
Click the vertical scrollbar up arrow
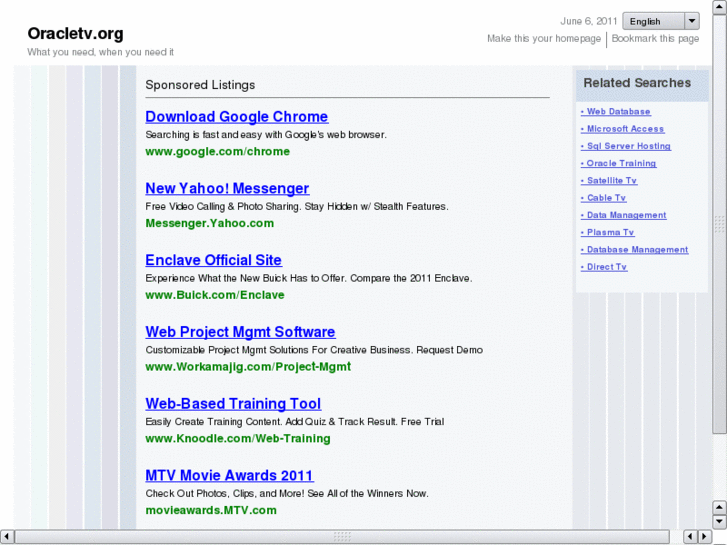pyautogui.click(x=719, y=8)
